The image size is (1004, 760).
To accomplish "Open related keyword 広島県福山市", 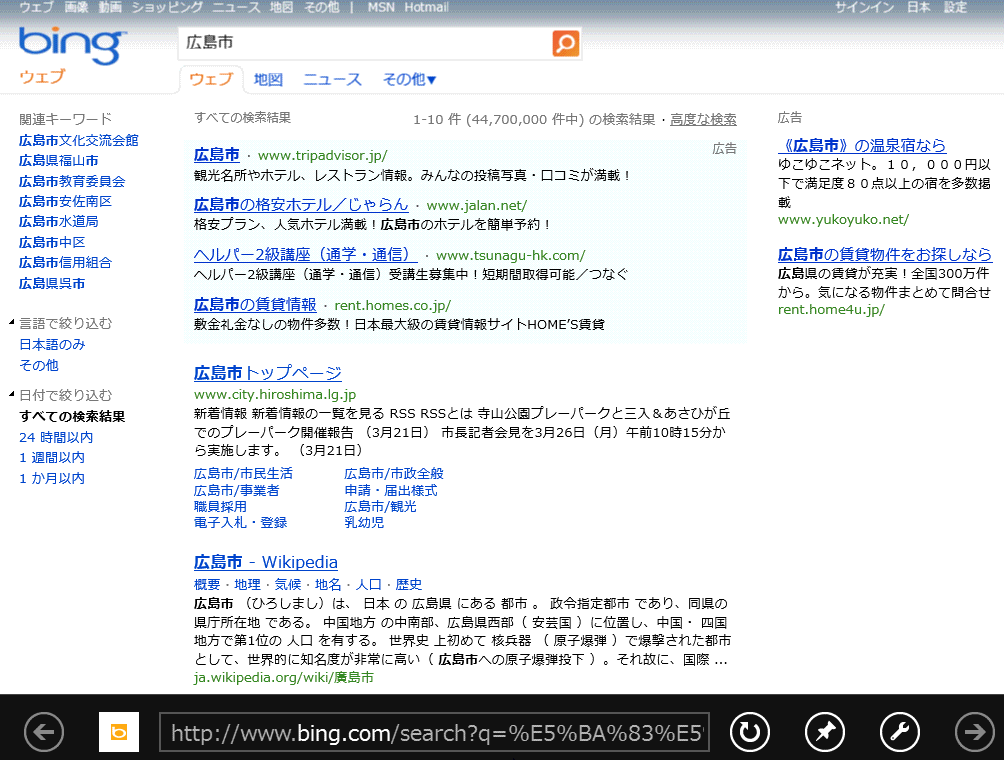I will (x=58, y=161).
